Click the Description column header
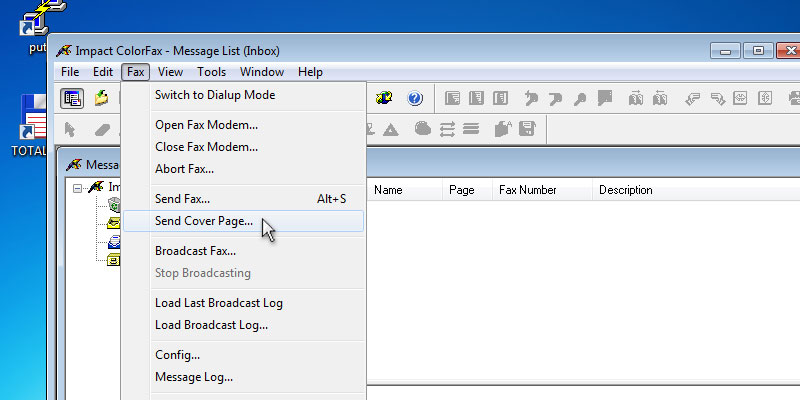This screenshot has width=800, height=400. [625, 190]
